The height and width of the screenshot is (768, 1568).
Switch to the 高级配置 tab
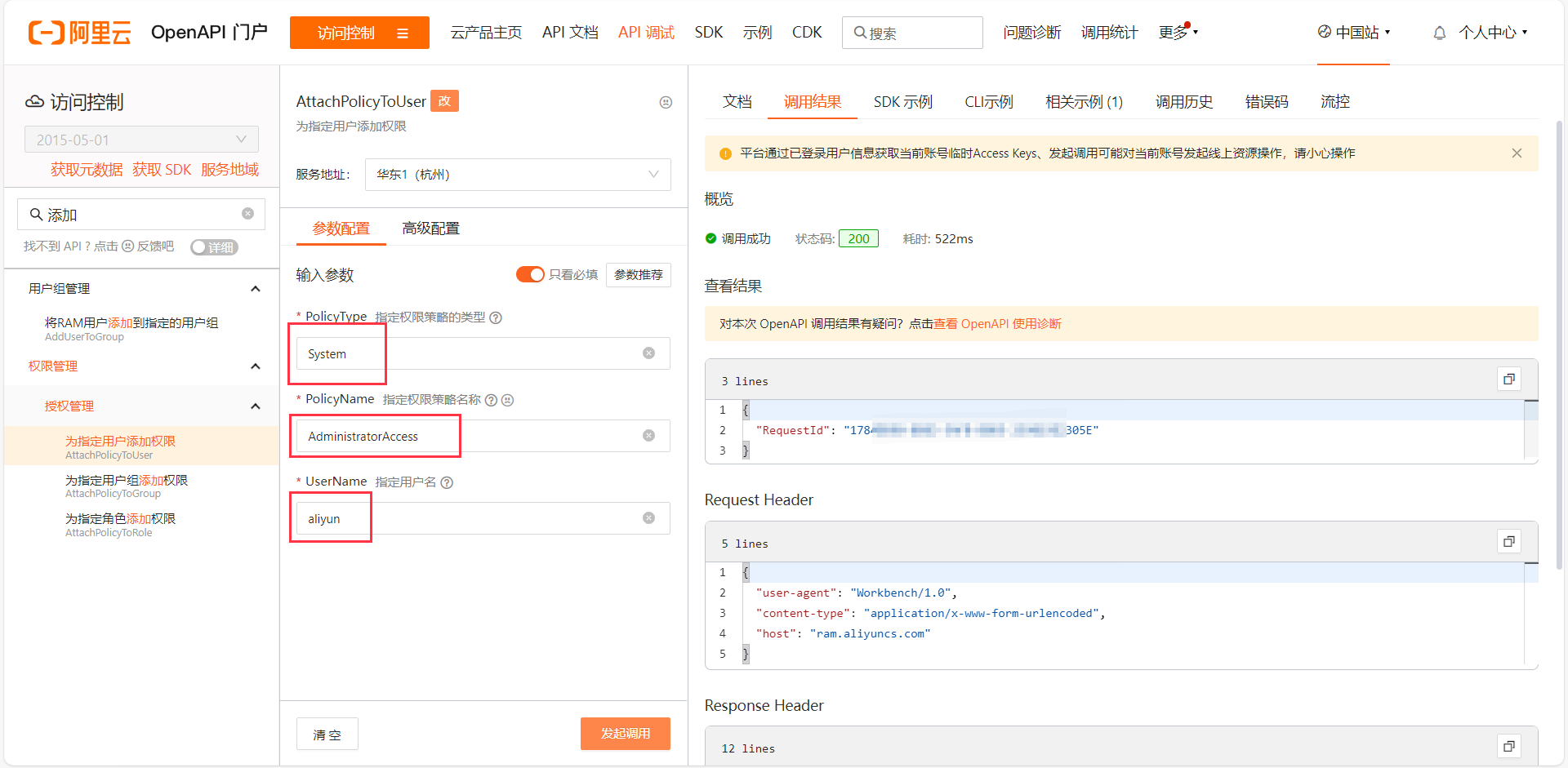[431, 229]
